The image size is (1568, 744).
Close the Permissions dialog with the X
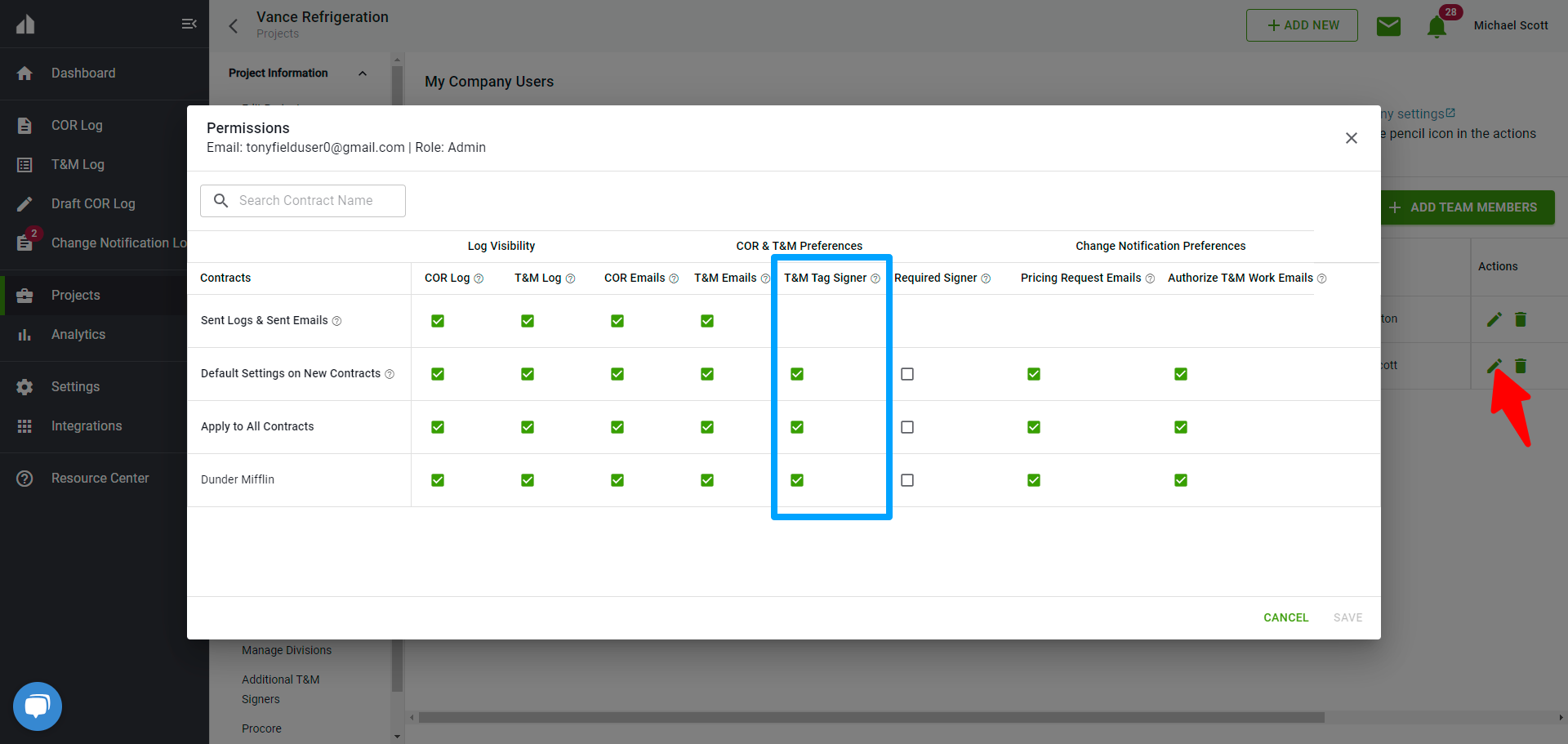[1352, 138]
